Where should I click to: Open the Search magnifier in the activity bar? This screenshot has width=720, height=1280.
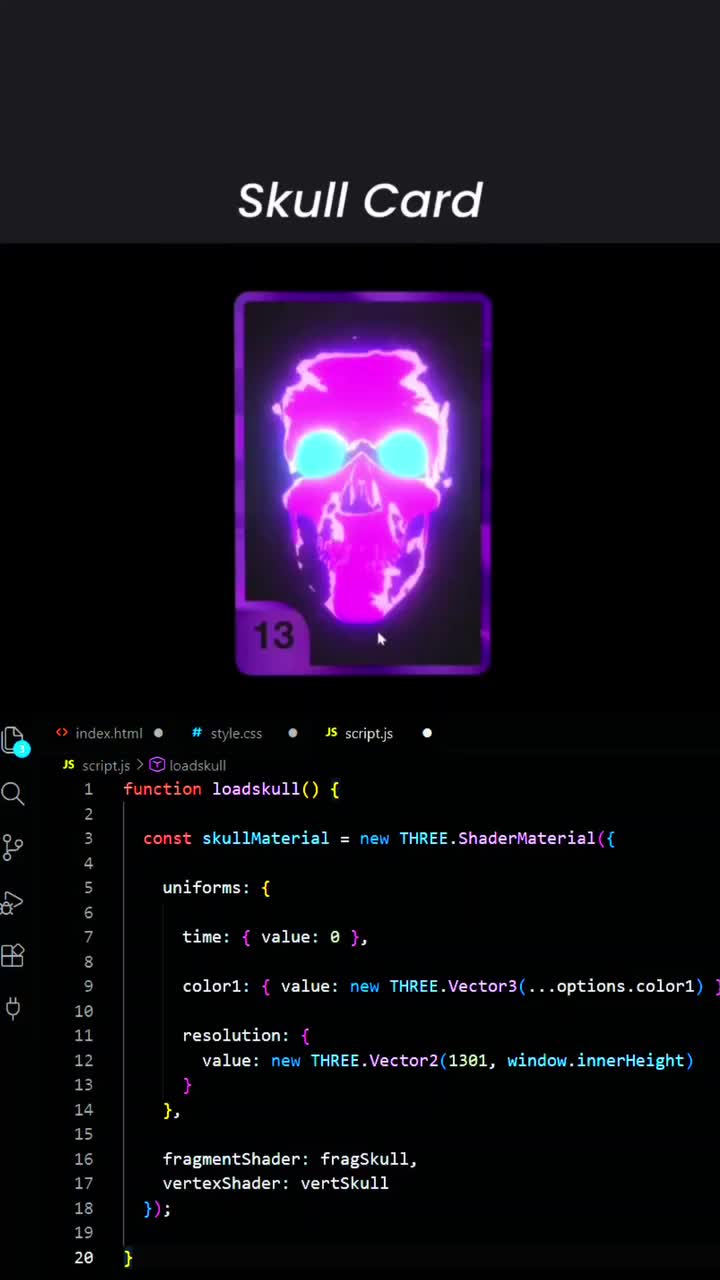(x=13, y=794)
